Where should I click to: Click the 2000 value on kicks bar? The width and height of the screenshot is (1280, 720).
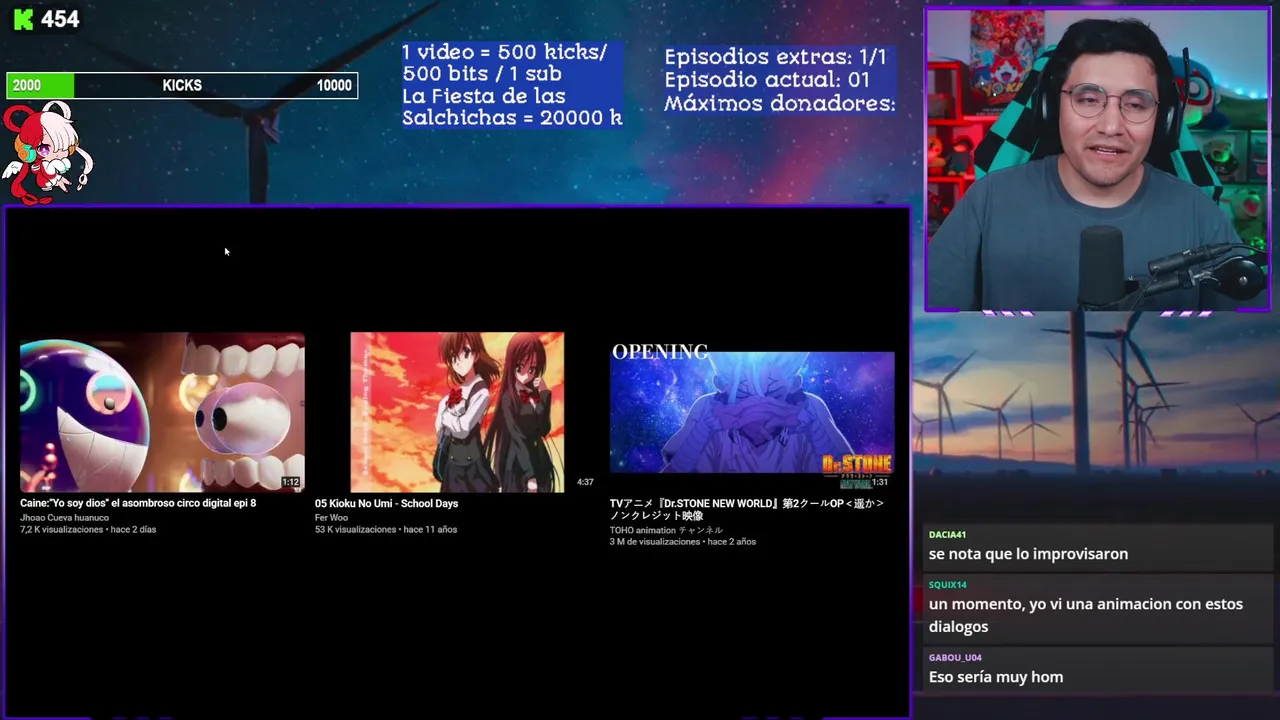[x=27, y=86]
